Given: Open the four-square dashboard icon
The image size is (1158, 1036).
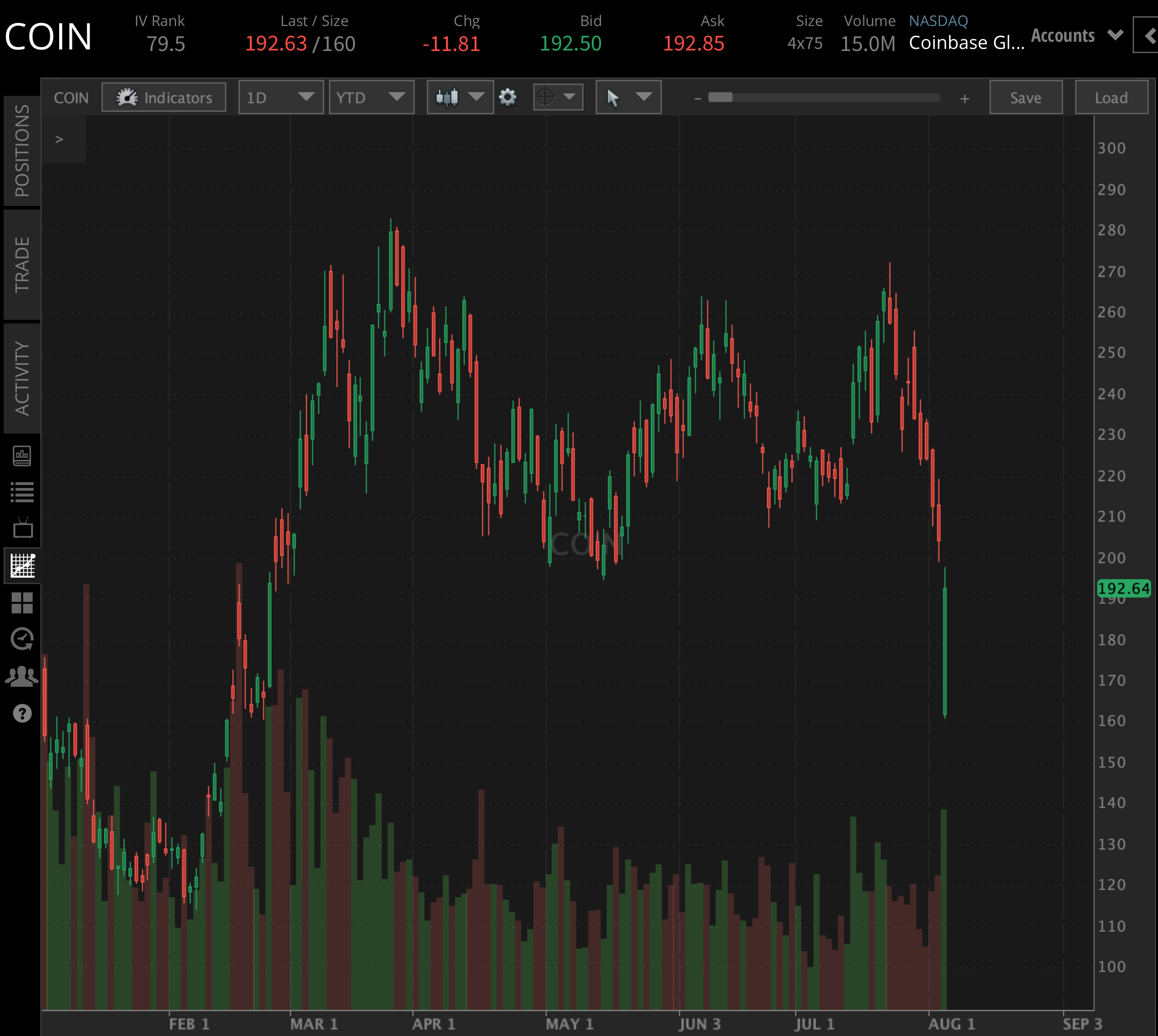Looking at the screenshot, I should (22, 603).
